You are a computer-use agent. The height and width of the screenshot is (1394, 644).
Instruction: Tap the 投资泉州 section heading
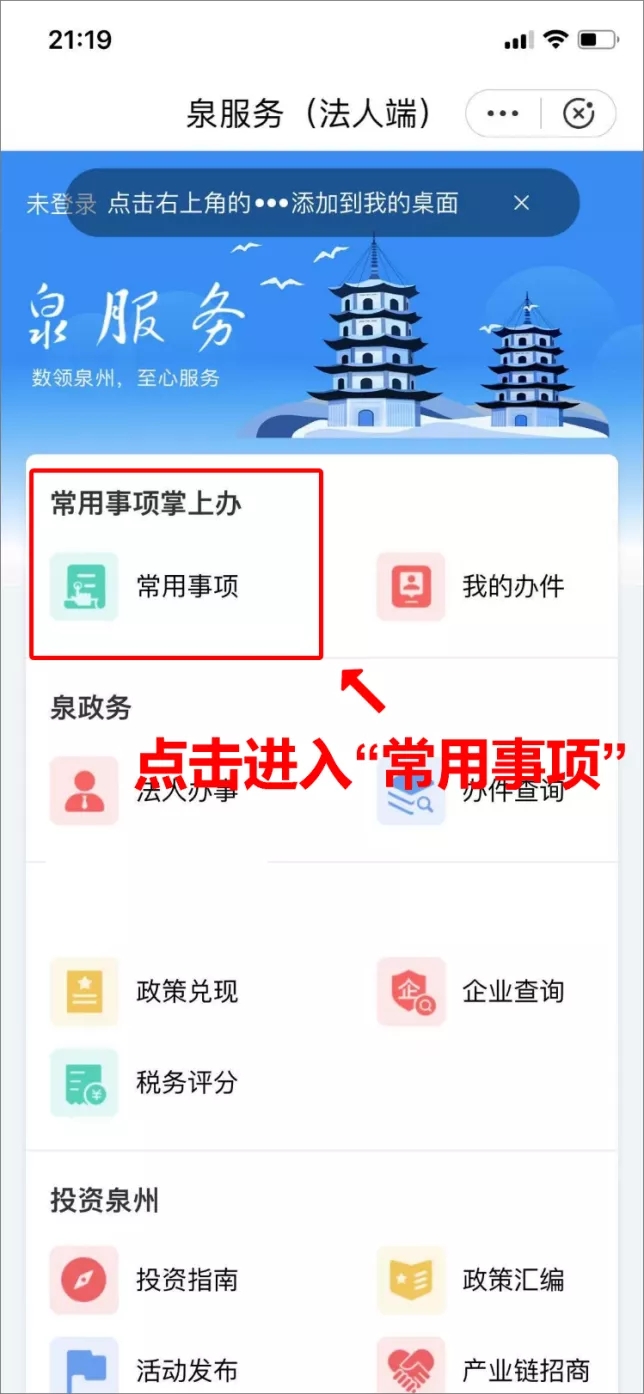(x=104, y=1200)
